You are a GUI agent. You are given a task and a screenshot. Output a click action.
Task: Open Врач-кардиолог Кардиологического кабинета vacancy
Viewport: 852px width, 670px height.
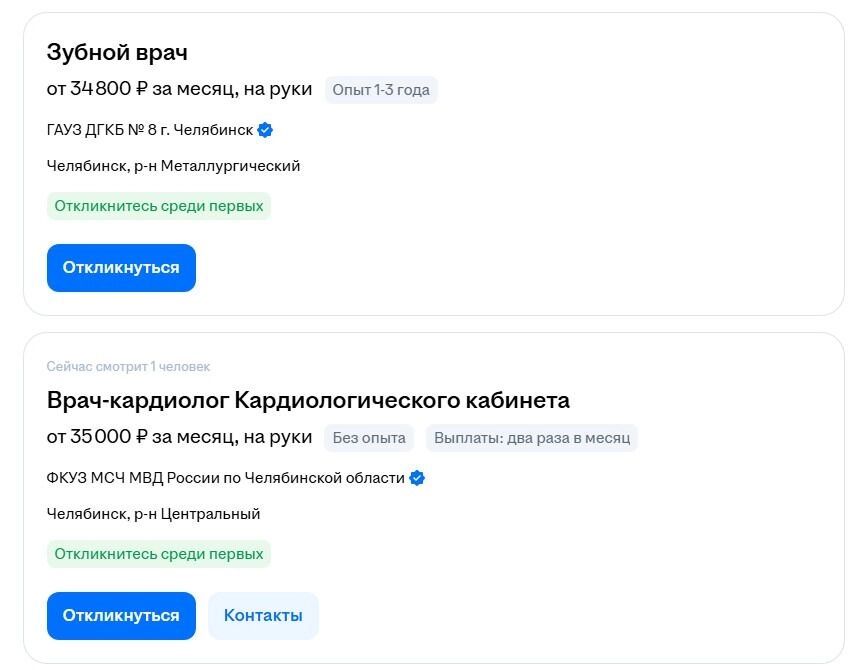pos(308,400)
